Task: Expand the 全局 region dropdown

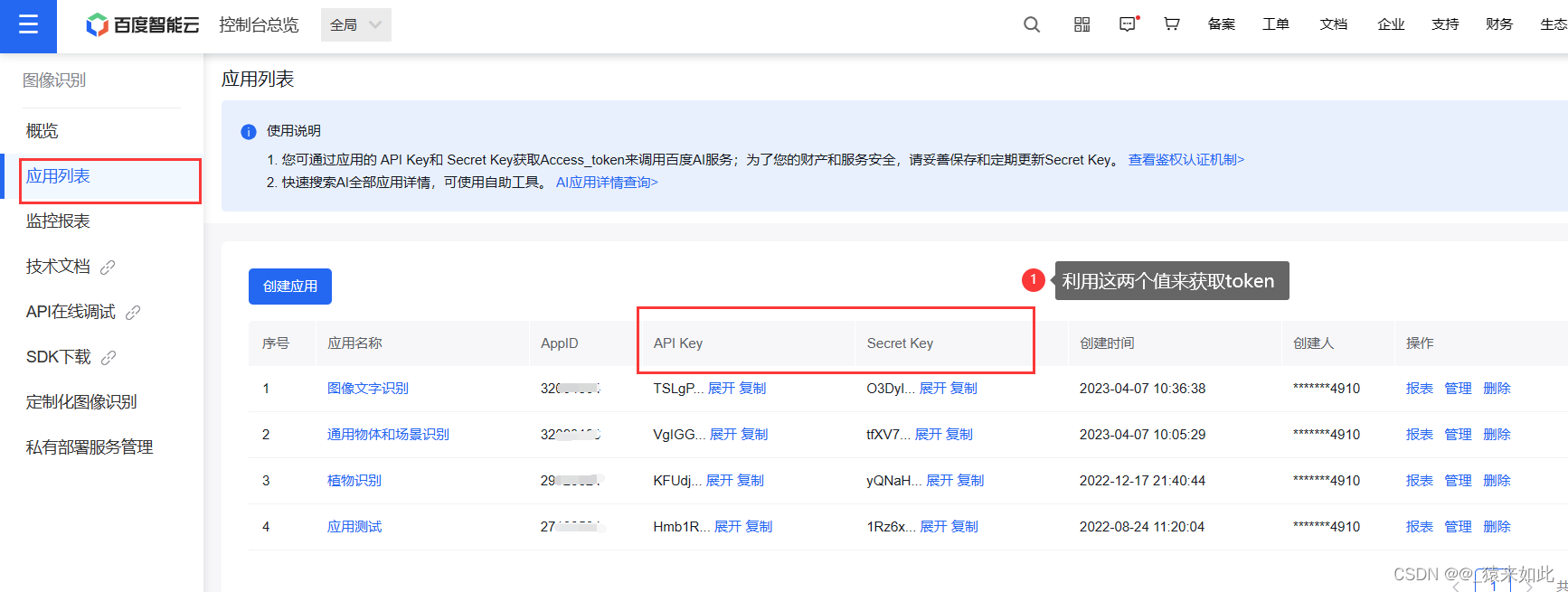Action: click(x=356, y=25)
